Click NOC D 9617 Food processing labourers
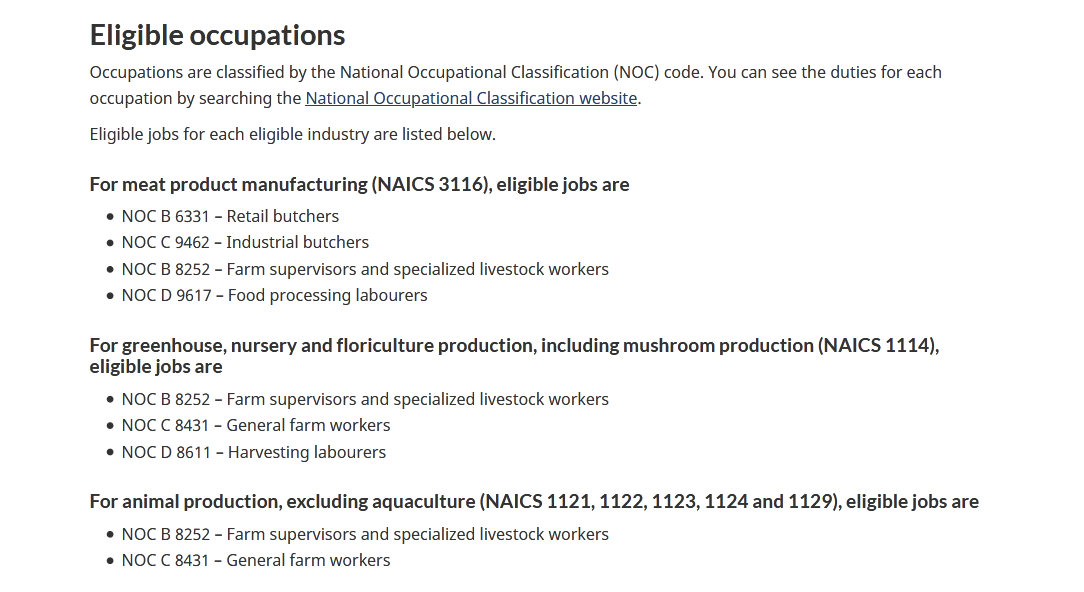1084x592 pixels. [274, 295]
